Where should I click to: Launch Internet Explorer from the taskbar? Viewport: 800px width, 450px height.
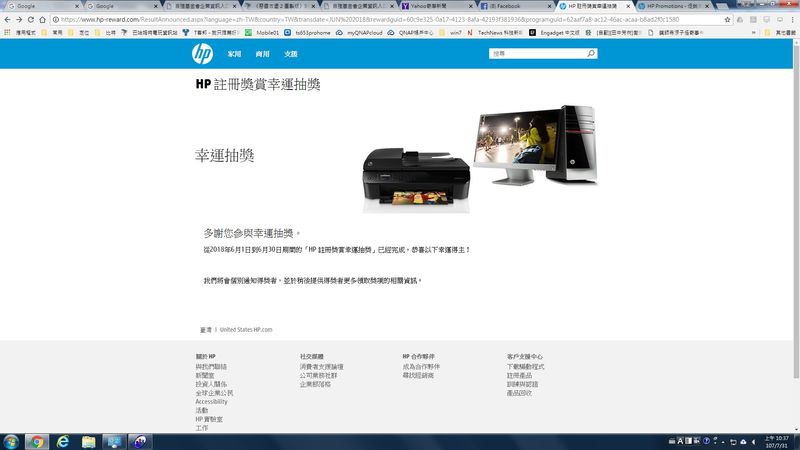[63, 442]
